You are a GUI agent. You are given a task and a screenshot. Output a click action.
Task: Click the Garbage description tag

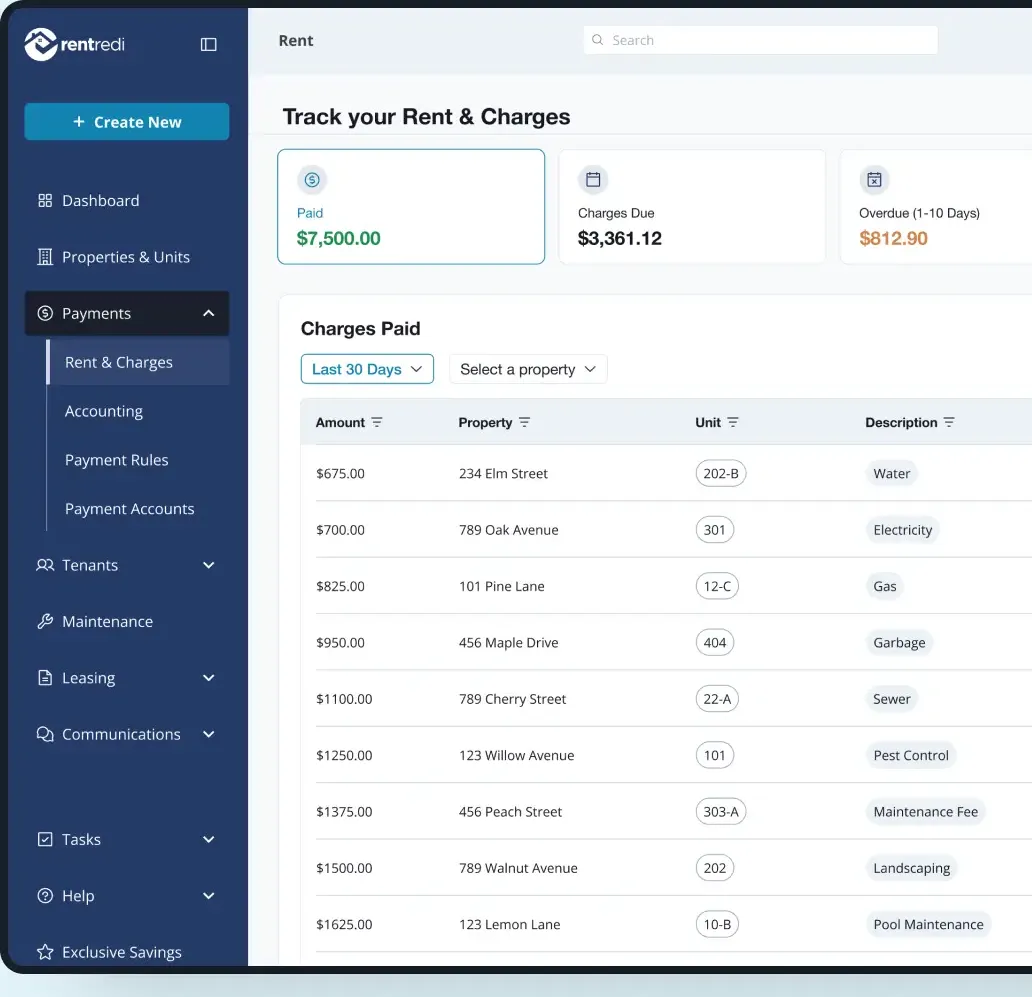click(899, 642)
